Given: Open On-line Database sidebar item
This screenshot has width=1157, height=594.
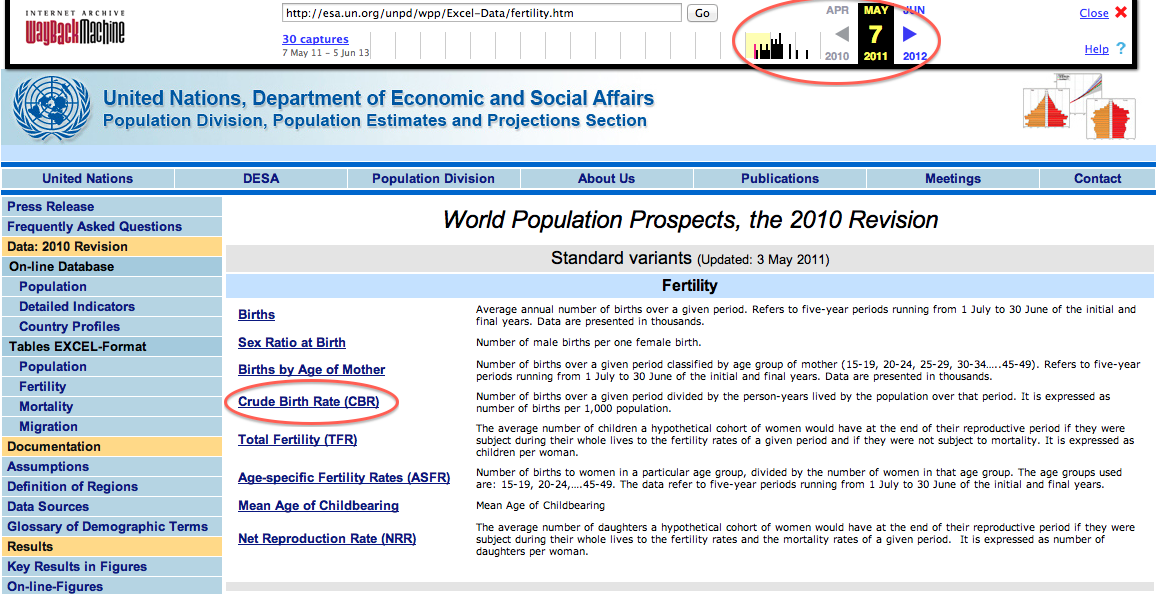Looking at the screenshot, I should click(61, 266).
